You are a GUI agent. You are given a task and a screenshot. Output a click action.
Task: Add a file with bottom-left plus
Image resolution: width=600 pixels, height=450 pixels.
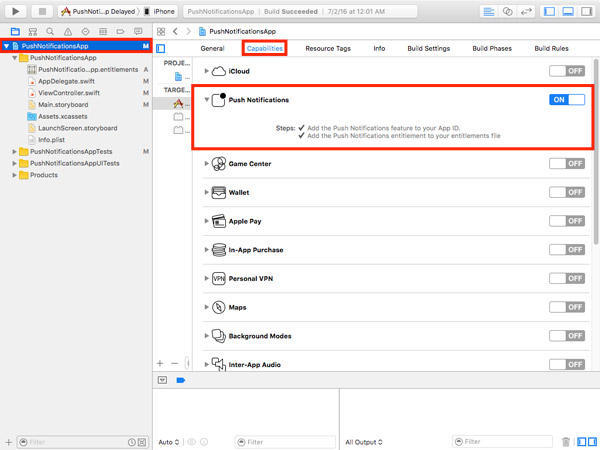pos(8,442)
